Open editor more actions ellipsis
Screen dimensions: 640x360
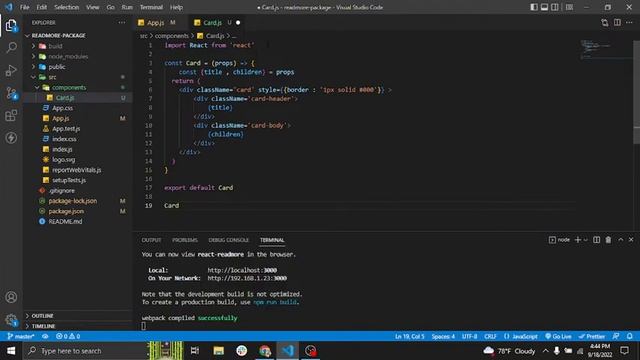pyautogui.click(x=629, y=22)
